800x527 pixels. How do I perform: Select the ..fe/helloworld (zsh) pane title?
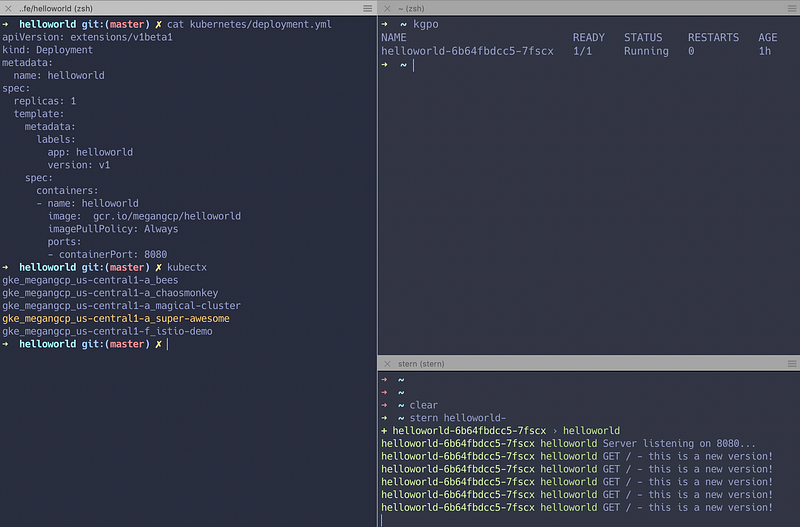coord(56,8)
